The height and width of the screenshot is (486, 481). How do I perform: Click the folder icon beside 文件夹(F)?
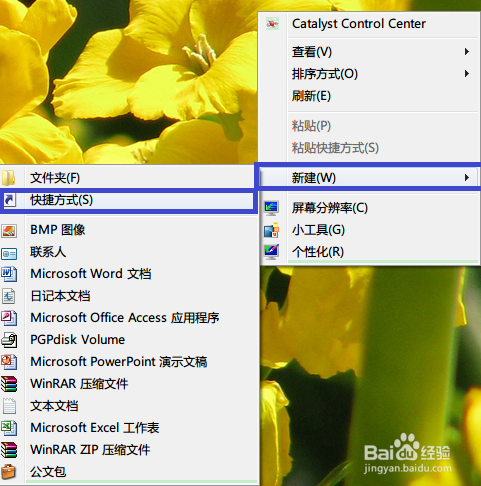[x=8, y=178]
